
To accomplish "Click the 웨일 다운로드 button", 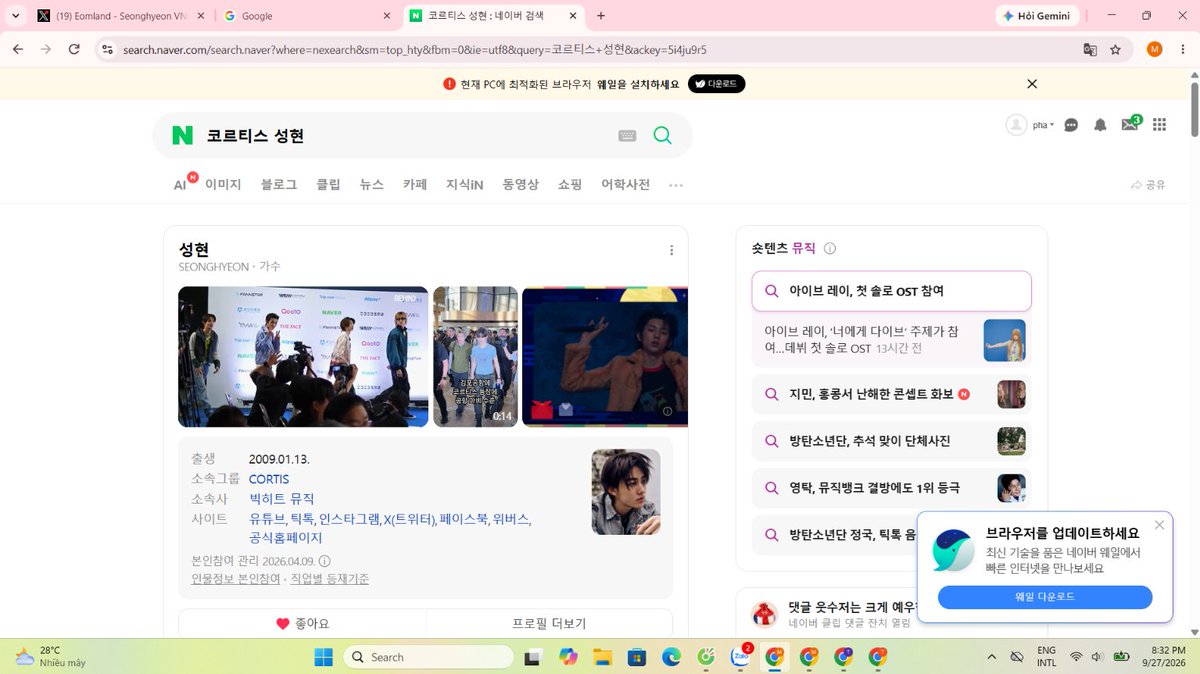I will tap(1045, 597).
